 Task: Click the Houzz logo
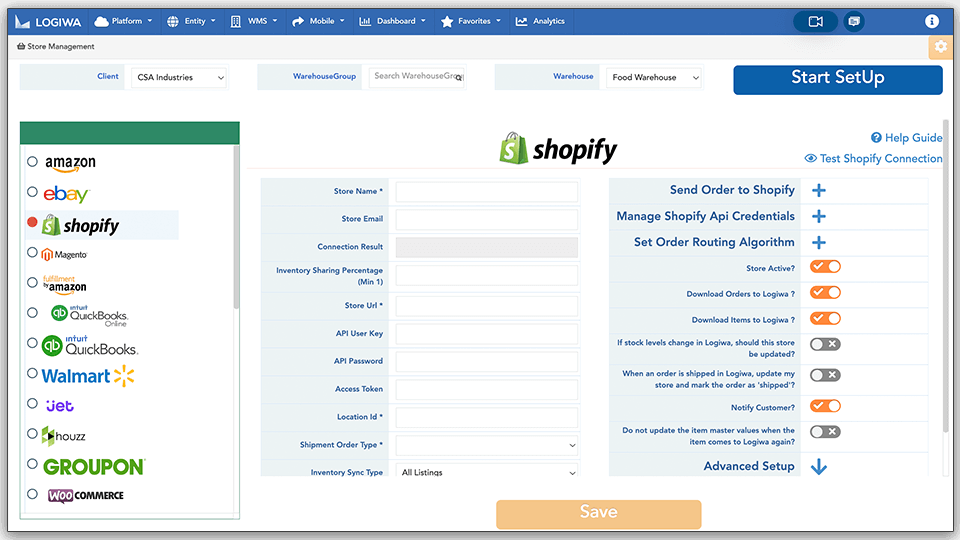click(x=63, y=436)
